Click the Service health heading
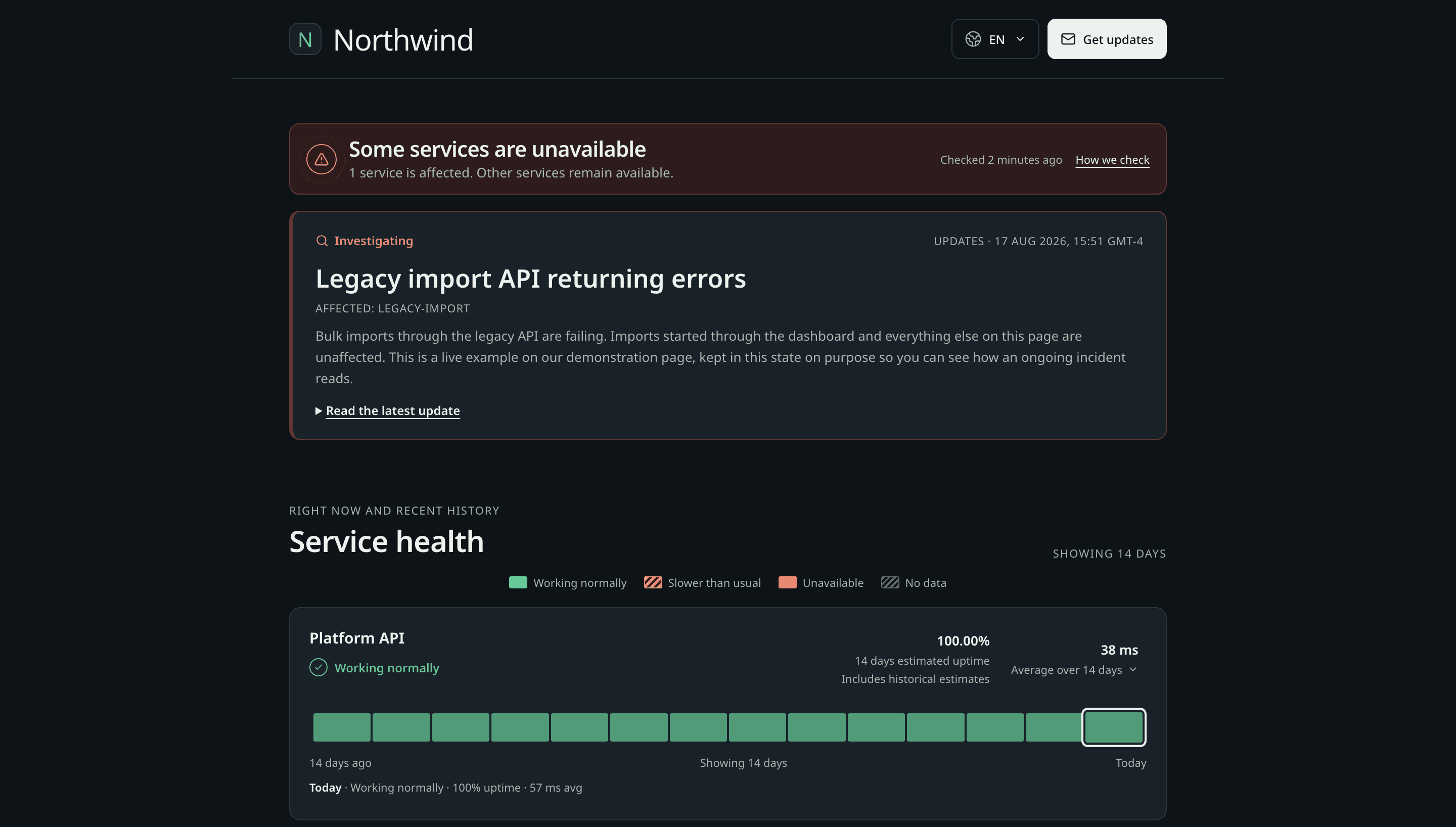Viewport: 1456px width, 827px height. pos(386,541)
